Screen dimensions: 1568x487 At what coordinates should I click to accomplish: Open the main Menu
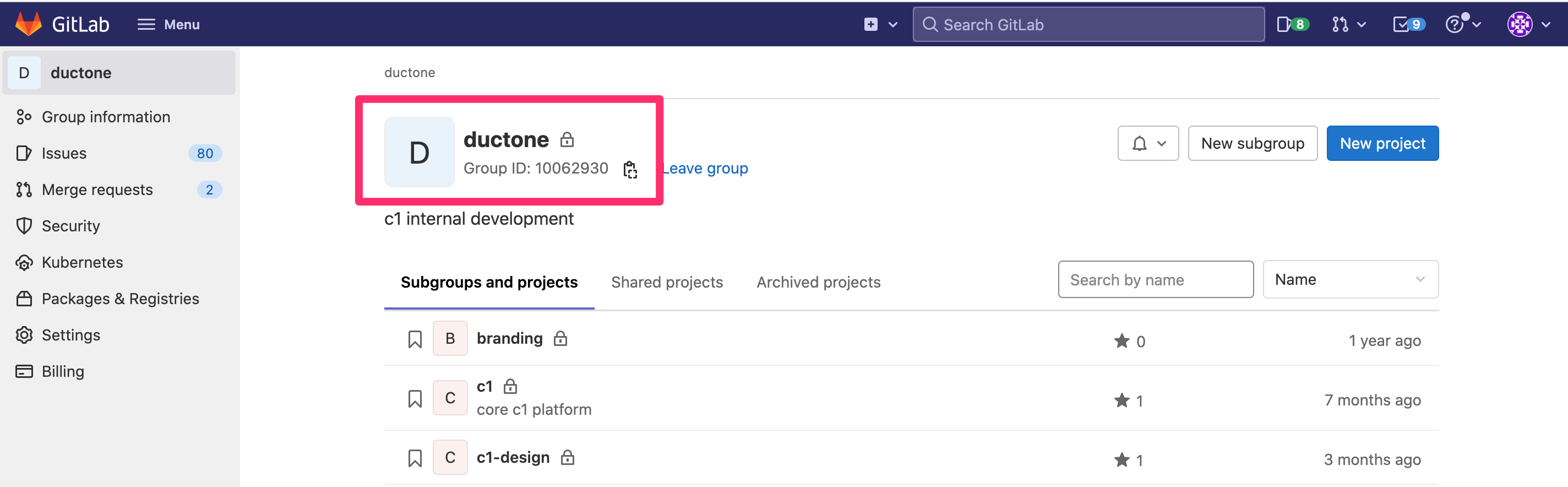click(168, 24)
